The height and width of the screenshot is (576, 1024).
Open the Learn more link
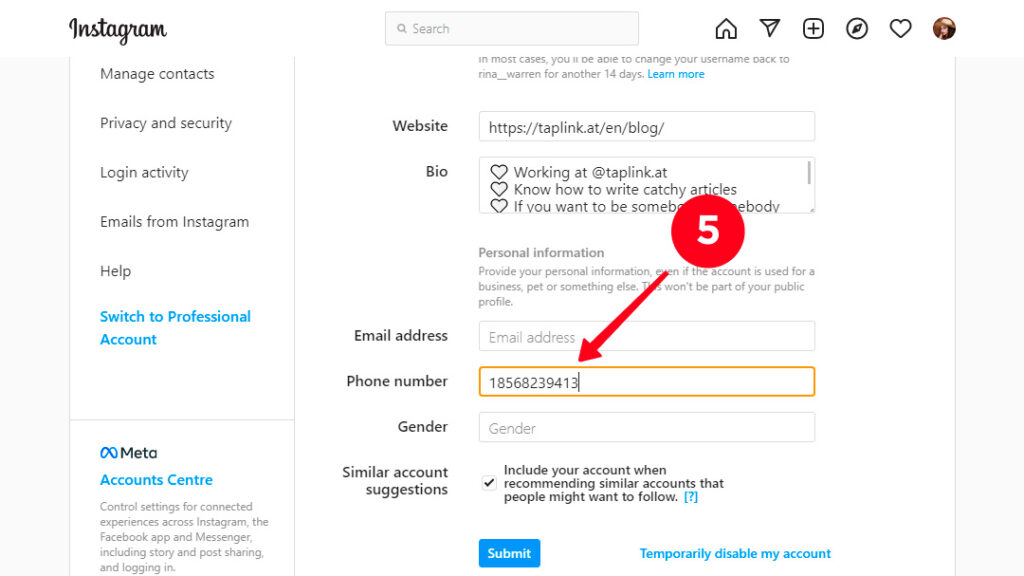(676, 73)
